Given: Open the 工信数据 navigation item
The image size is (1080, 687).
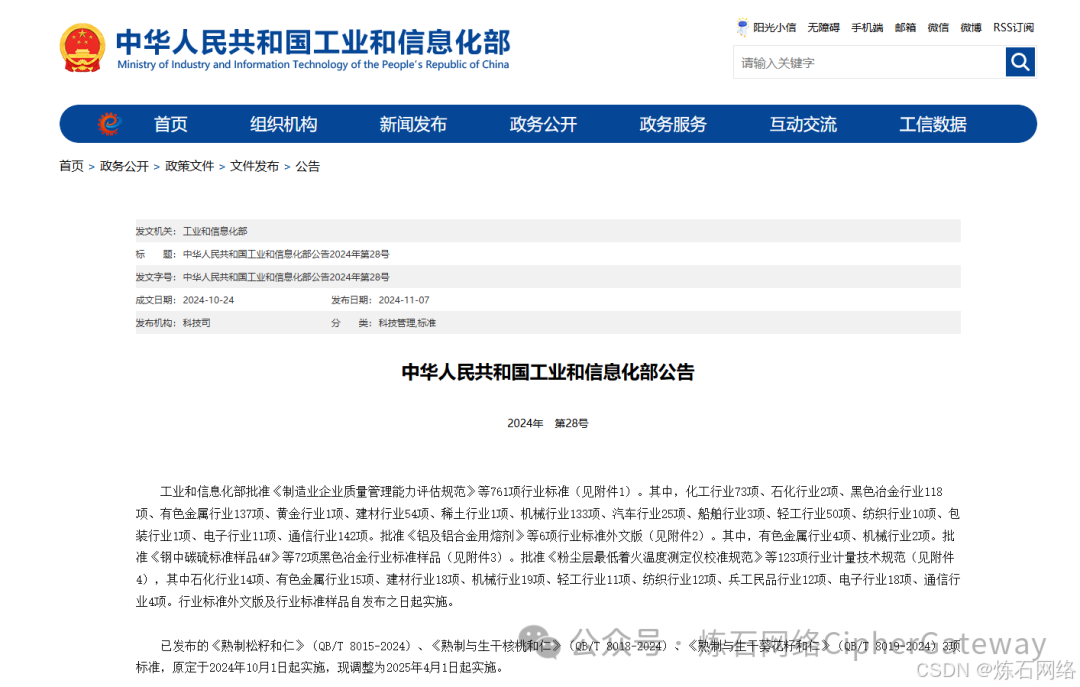Looking at the screenshot, I should coord(933,124).
